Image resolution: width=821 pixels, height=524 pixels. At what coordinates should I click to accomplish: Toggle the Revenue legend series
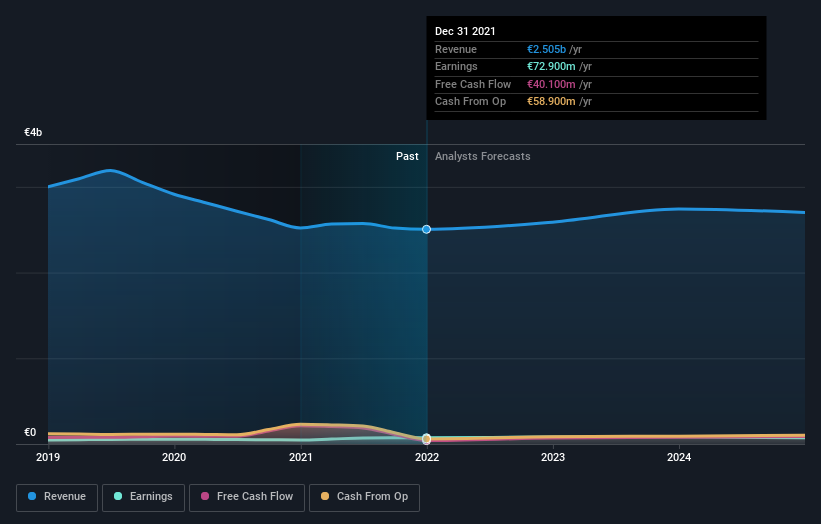point(57,497)
